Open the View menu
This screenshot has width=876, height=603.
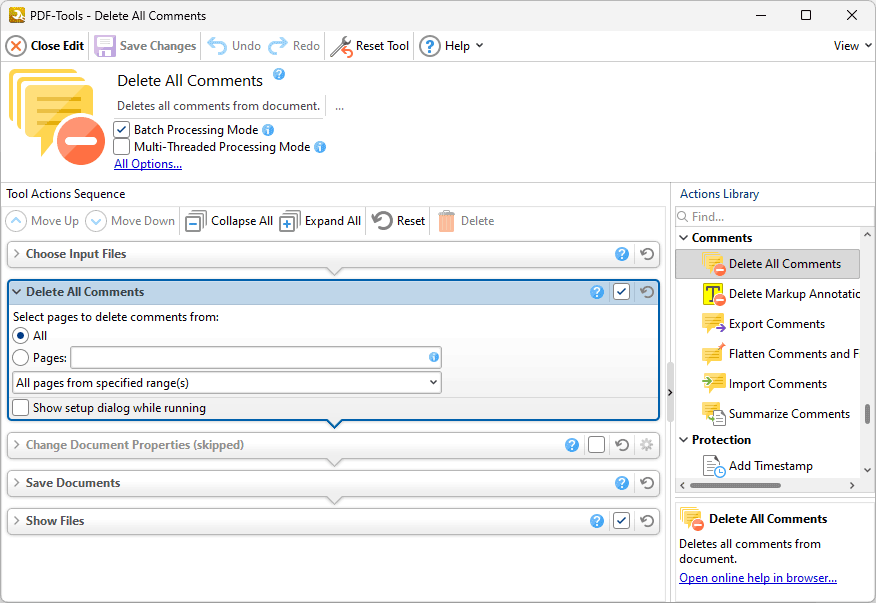click(852, 46)
